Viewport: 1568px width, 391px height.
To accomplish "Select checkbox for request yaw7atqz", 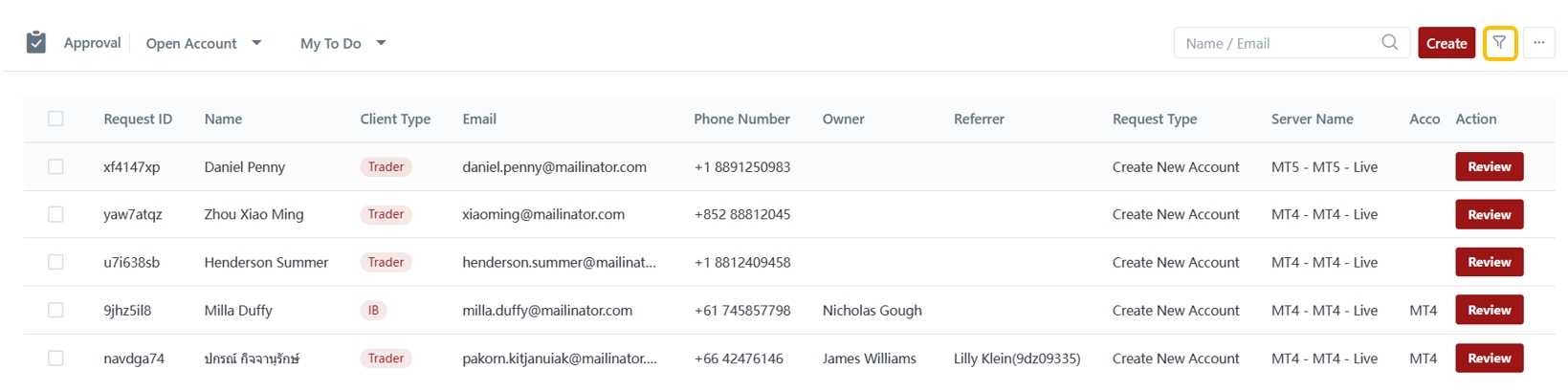I will click(x=55, y=214).
